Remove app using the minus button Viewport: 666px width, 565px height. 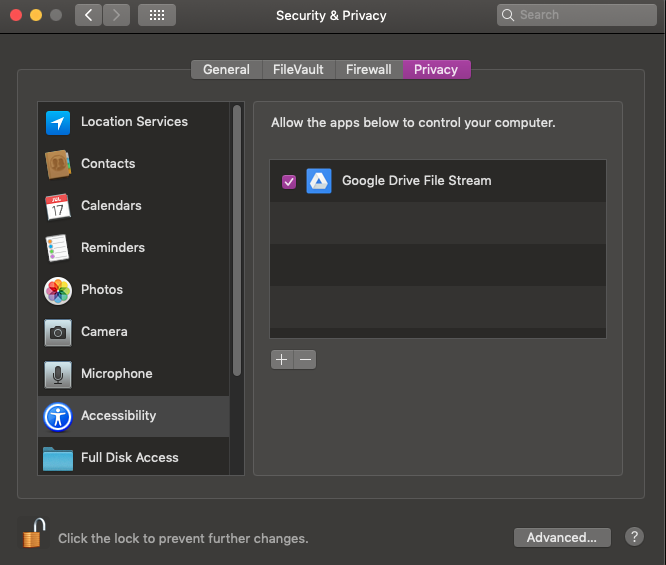coord(305,359)
